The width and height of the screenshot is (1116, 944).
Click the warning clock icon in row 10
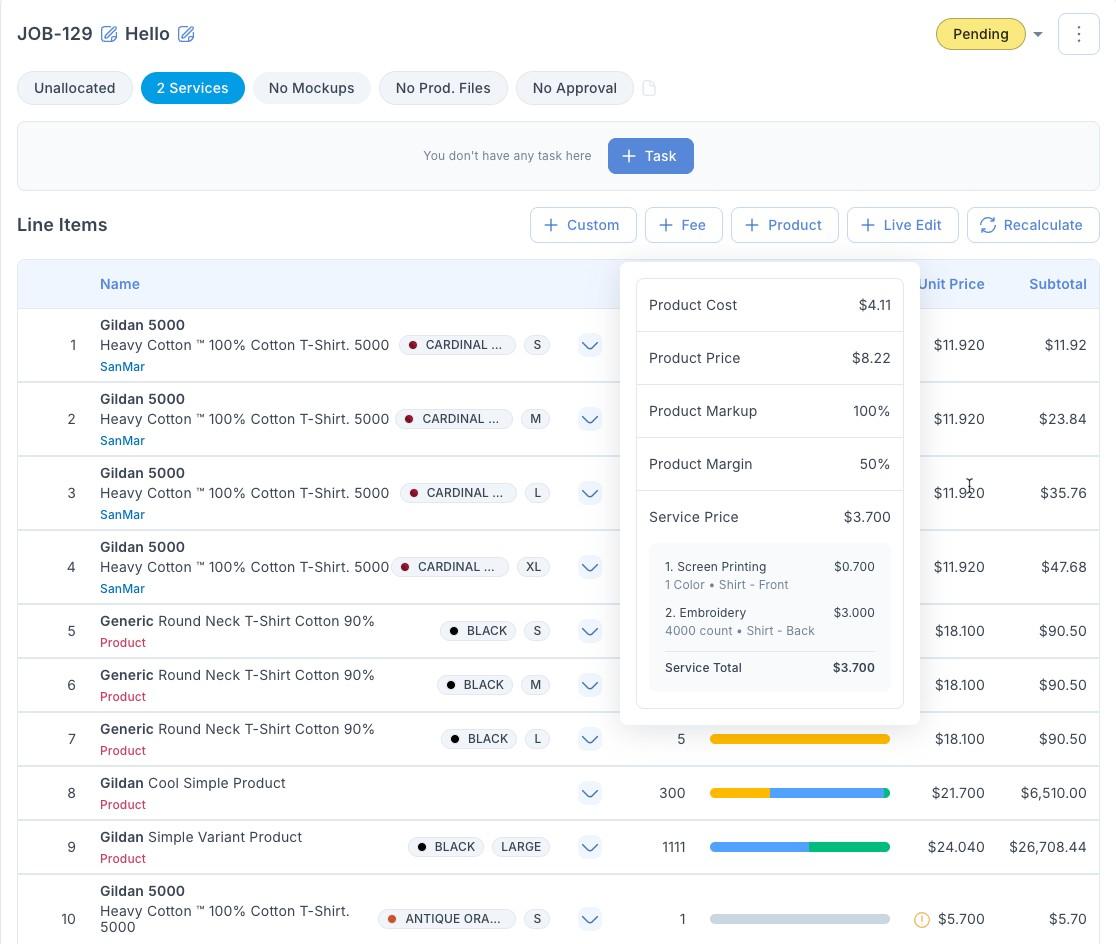pos(921,919)
